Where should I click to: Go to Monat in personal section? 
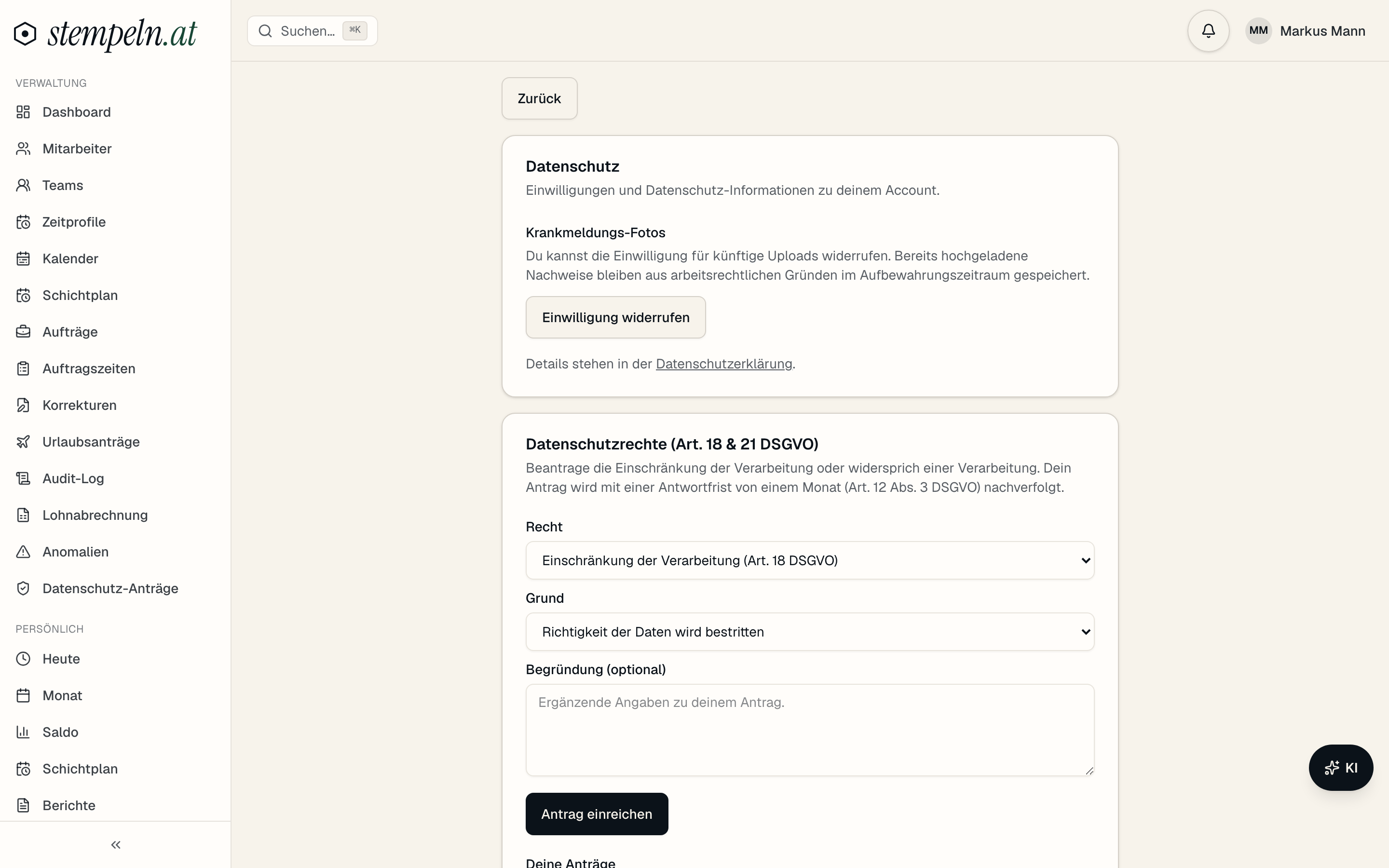115,695
